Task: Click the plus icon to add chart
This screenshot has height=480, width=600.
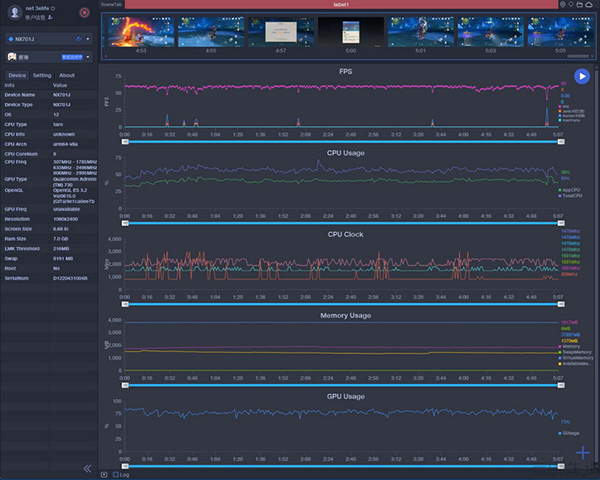Action: (584, 452)
